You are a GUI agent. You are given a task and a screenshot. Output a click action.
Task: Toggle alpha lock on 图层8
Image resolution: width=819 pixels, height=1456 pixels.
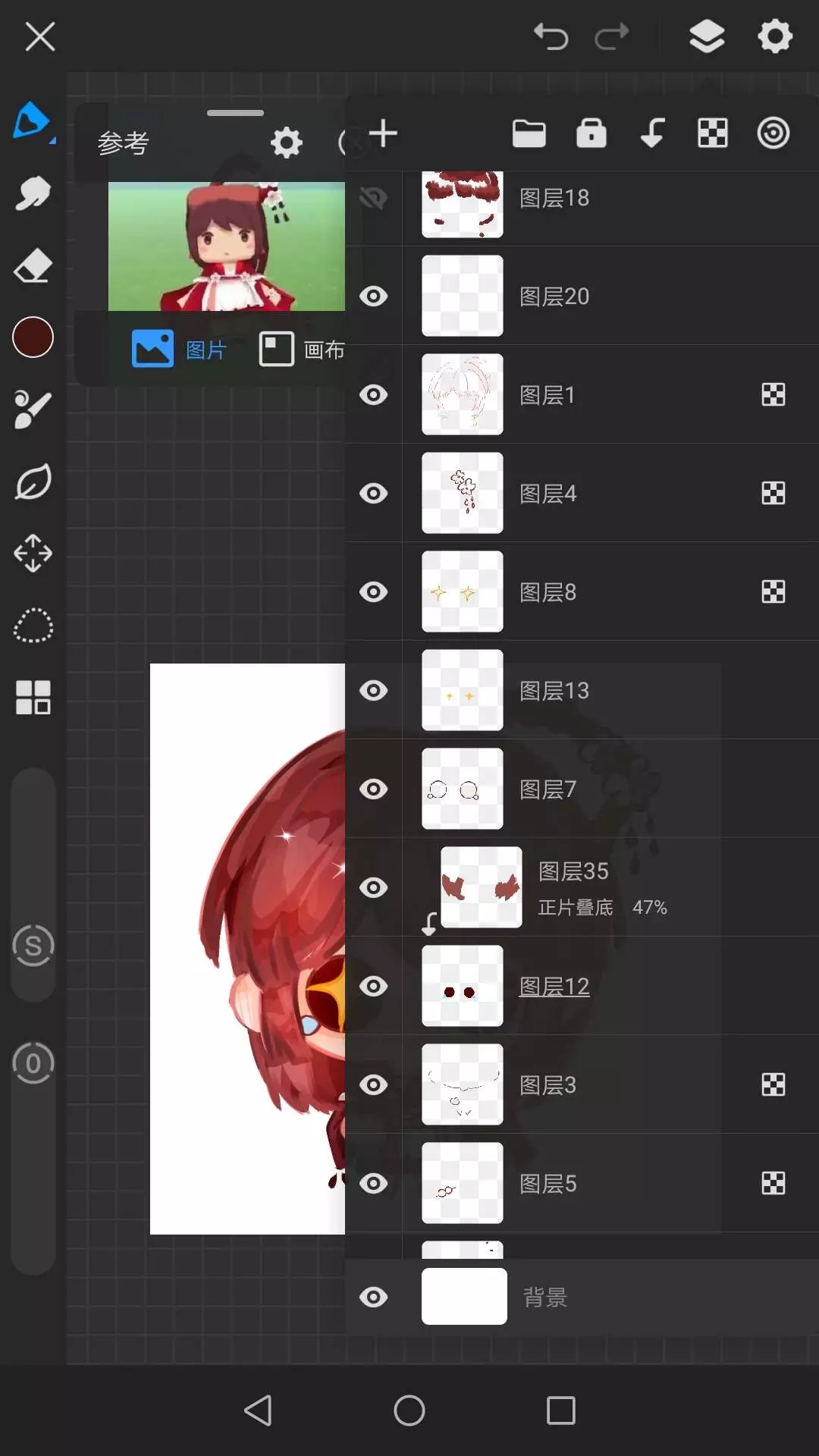[x=773, y=591]
